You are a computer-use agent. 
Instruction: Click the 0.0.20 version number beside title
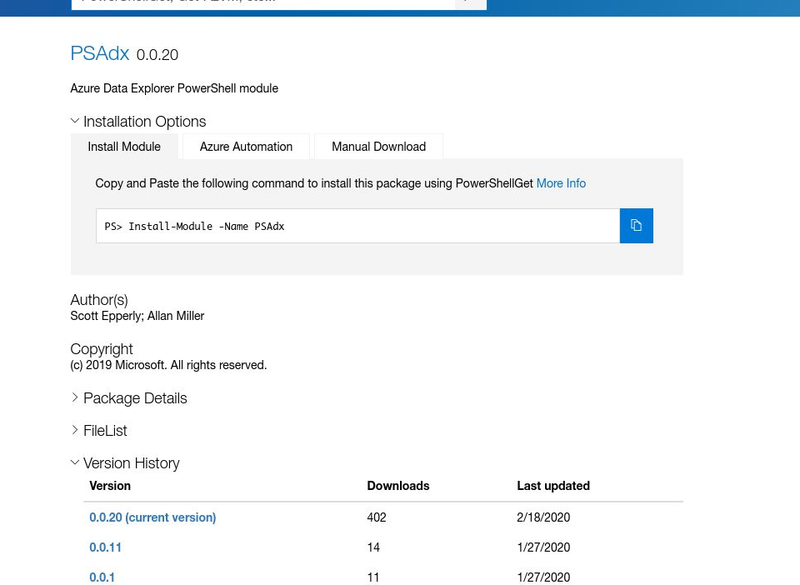[157, 55]
